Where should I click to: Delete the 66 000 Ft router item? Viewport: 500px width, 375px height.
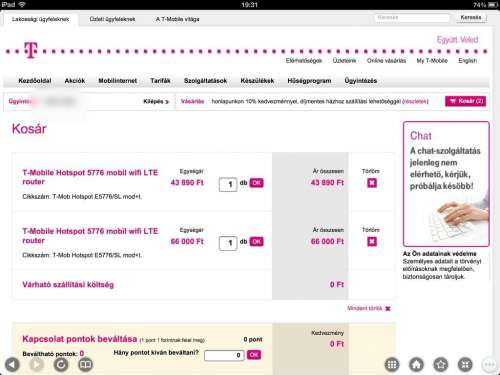coord(372,241)
